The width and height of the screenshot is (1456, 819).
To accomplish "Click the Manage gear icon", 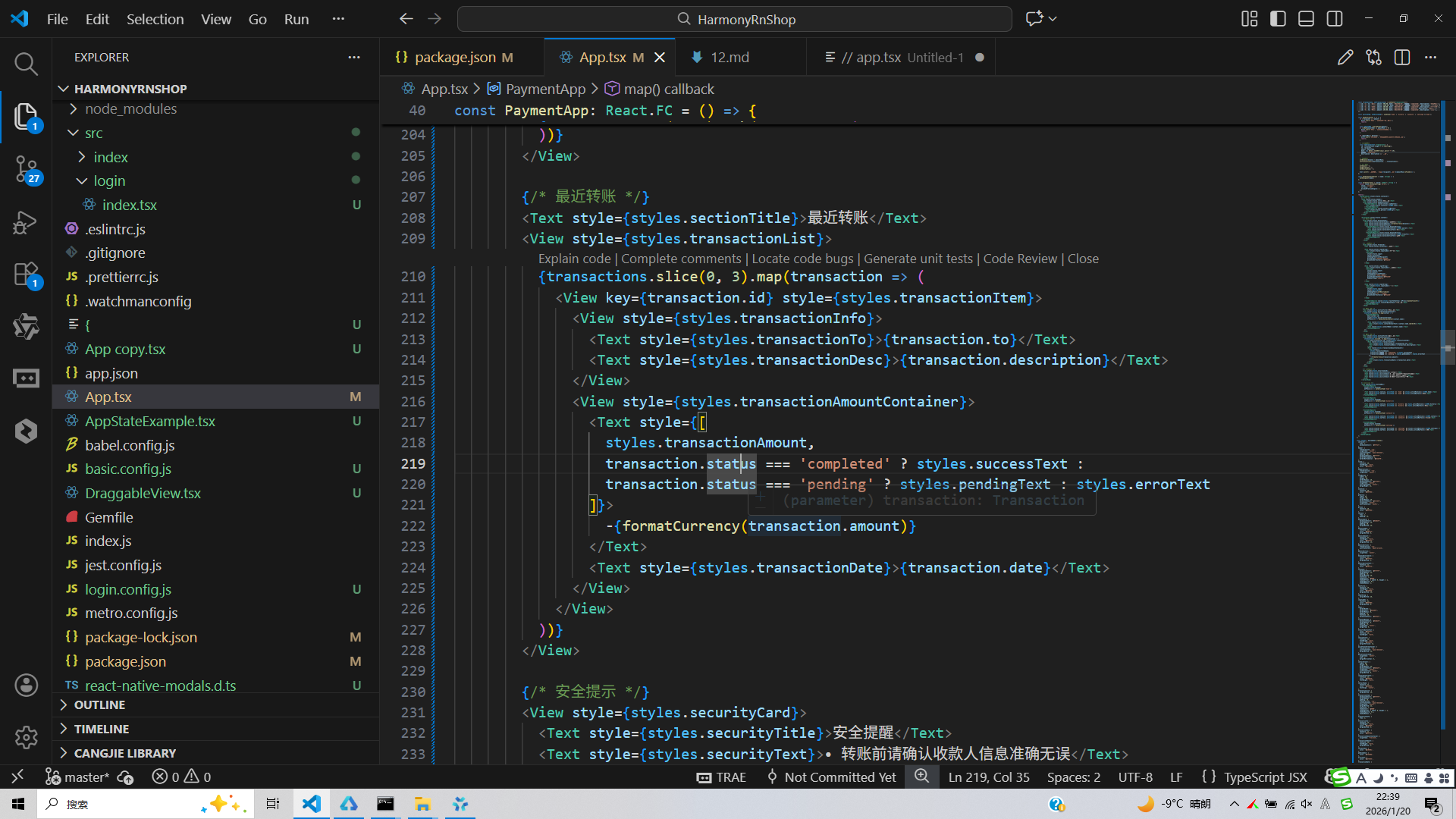I will pyautogui.click(x=26, y=737).
